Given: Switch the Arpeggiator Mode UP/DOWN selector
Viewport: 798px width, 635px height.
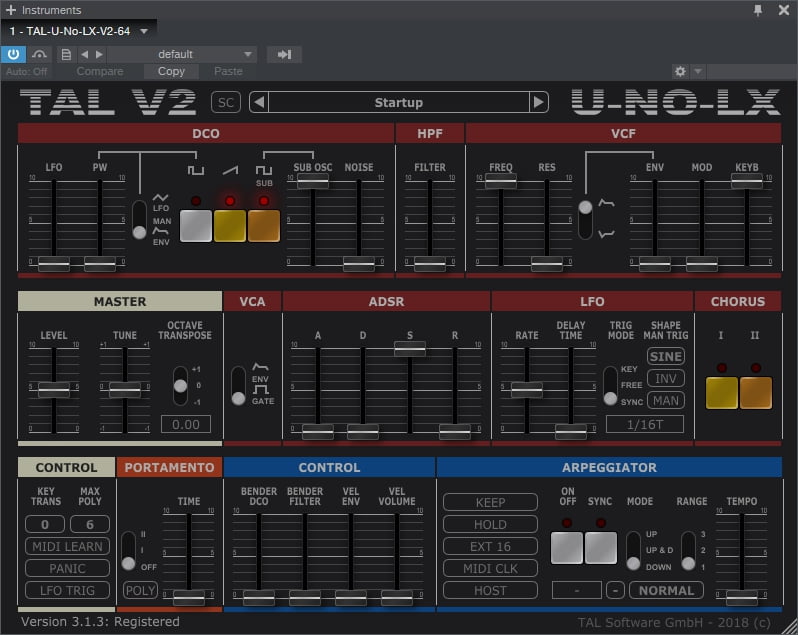Looking at the screenshot, I should coord(633,551).
